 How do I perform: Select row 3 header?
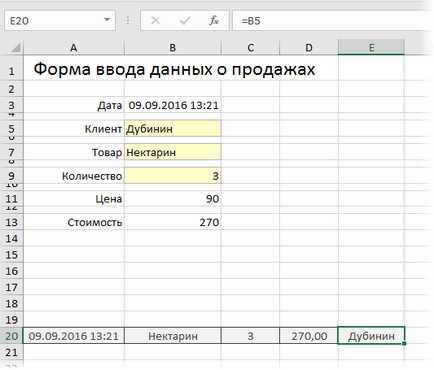[12, 105]
